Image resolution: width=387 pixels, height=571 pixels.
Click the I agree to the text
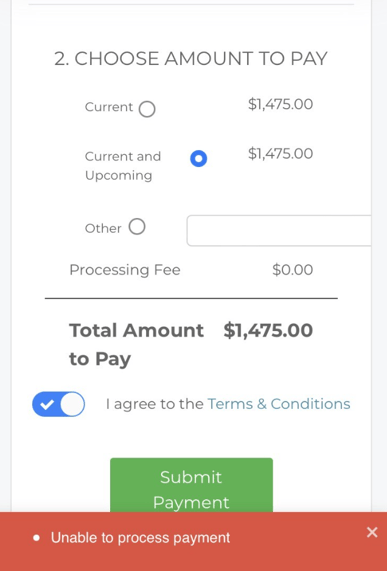click(155, 404)
